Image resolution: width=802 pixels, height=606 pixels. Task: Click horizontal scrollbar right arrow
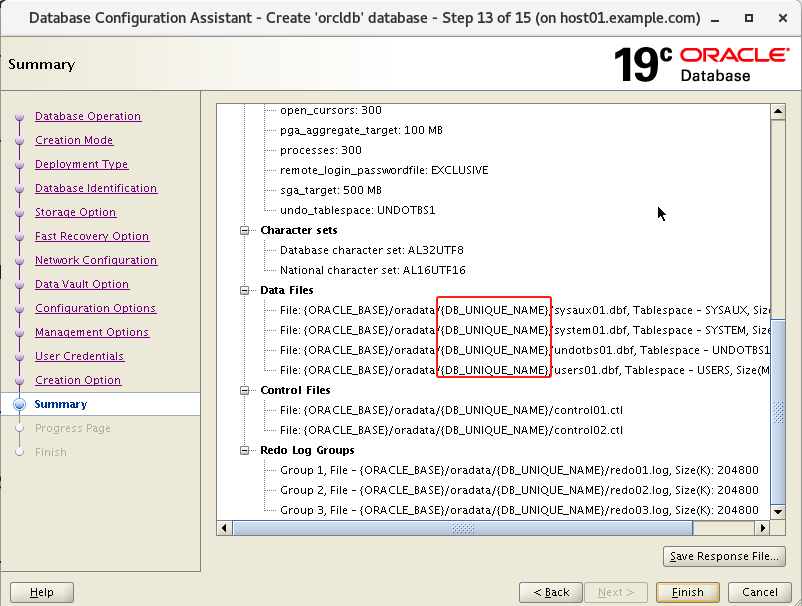(x=763, y=528)
